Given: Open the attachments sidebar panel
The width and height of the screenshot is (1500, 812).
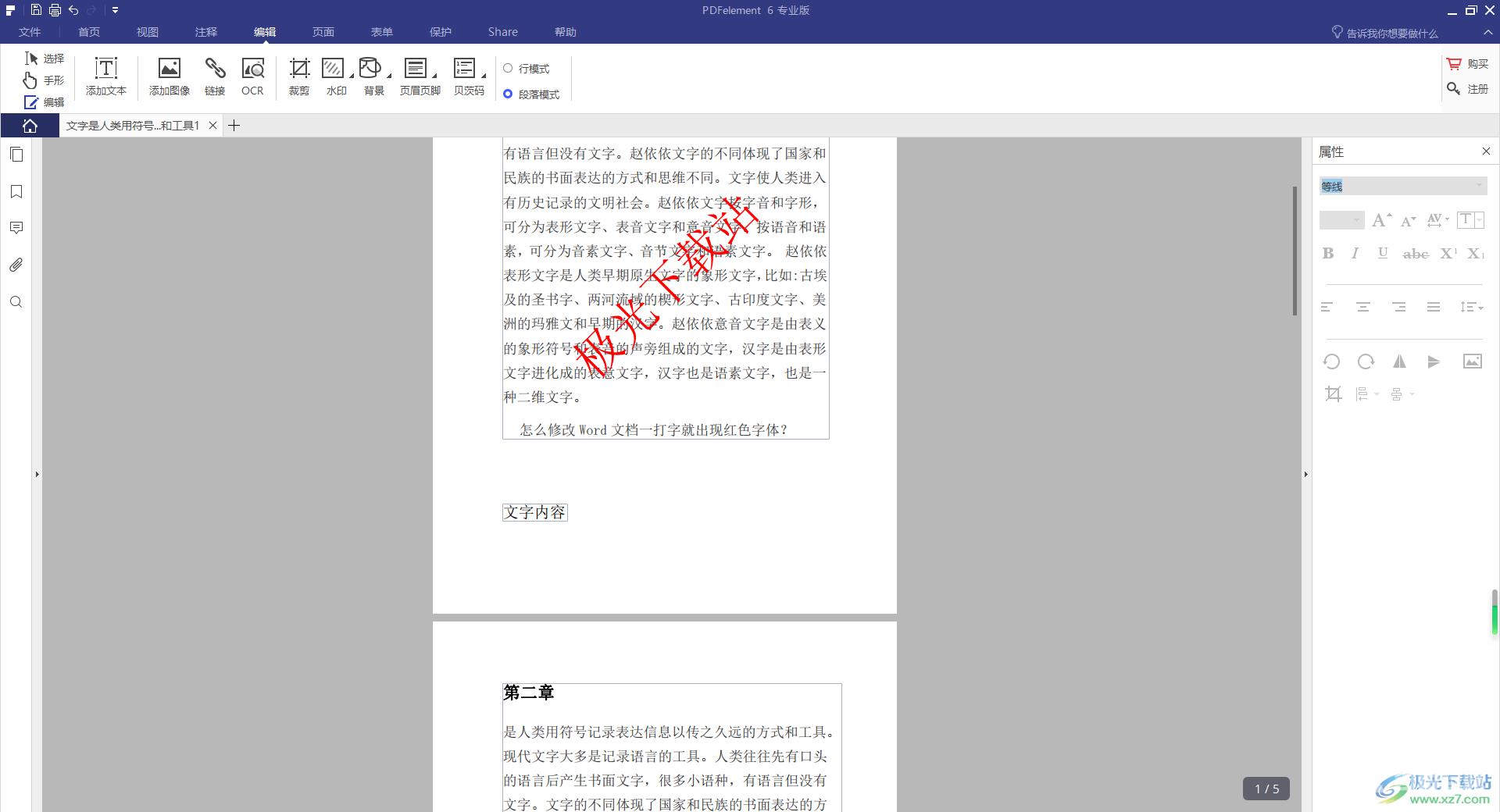Looking at the screenshot, I should click(16, 265).
